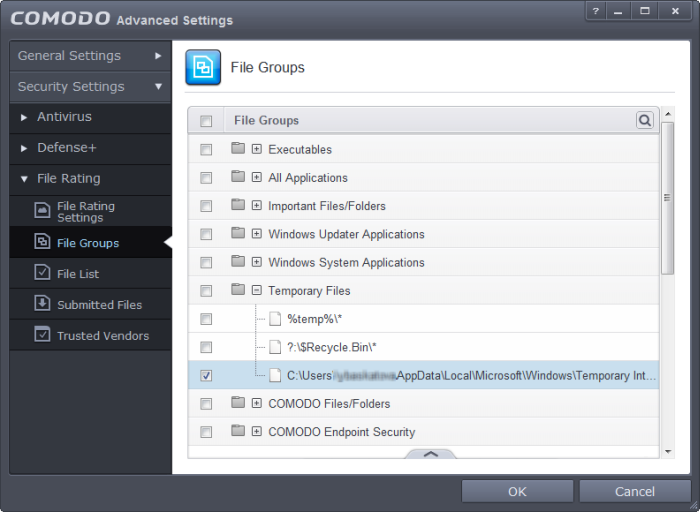The height and width of the screenshot is (512, 700).
Task: Check the Important Files/Folders checkbox
Action: point(206,206)
